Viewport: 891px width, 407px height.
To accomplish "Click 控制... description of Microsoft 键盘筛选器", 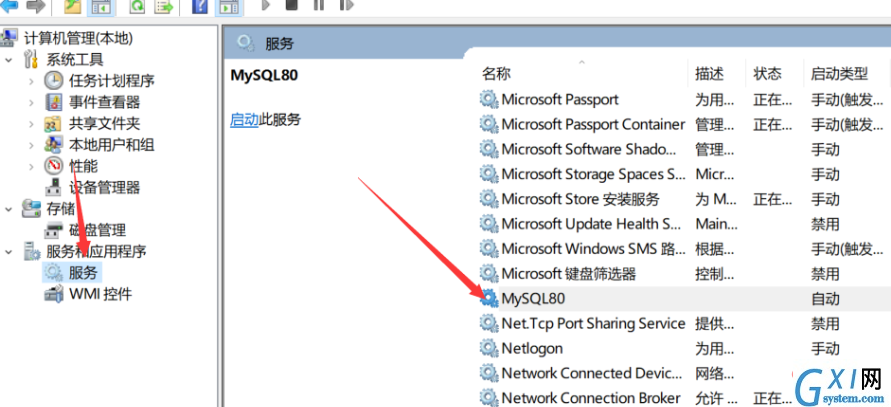I will [x=714, y=274].
